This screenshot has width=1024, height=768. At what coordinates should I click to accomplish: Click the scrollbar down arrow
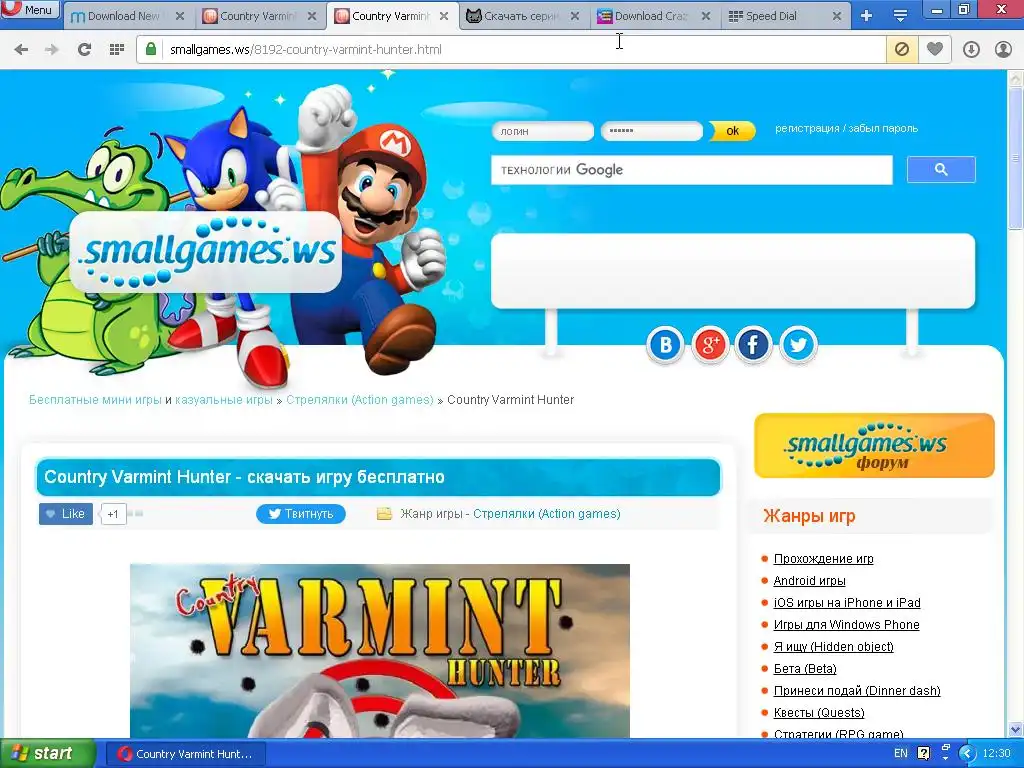click(1015, 729)
